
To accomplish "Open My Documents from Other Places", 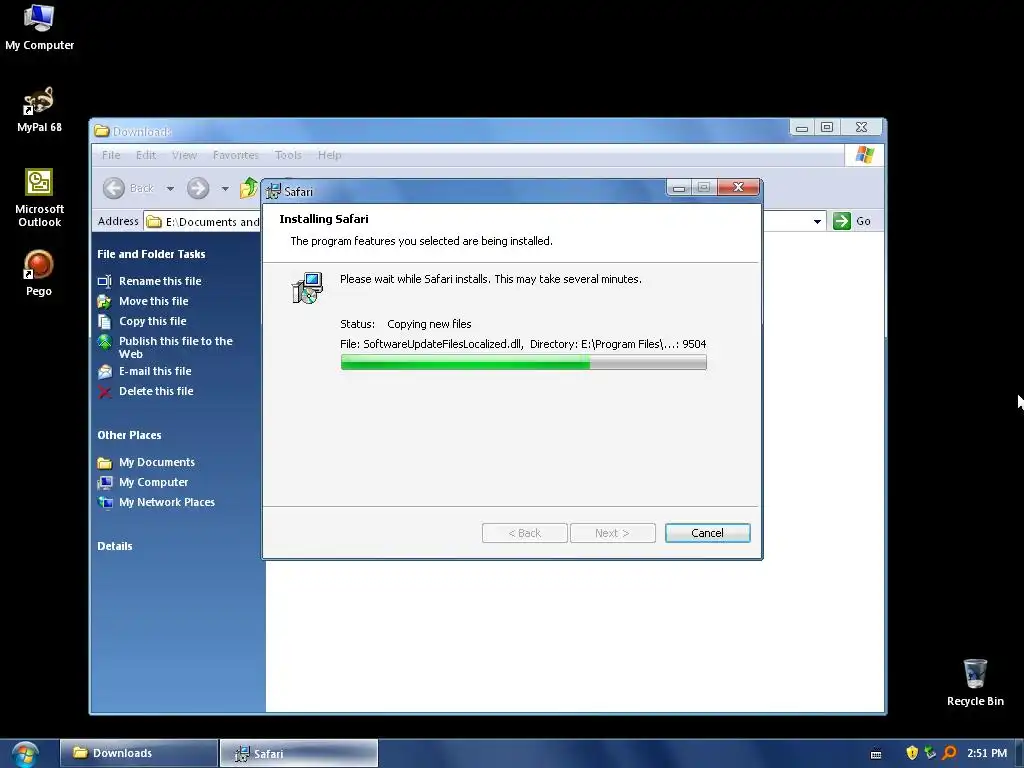I will pyautogui.click(x=157, y=462).
